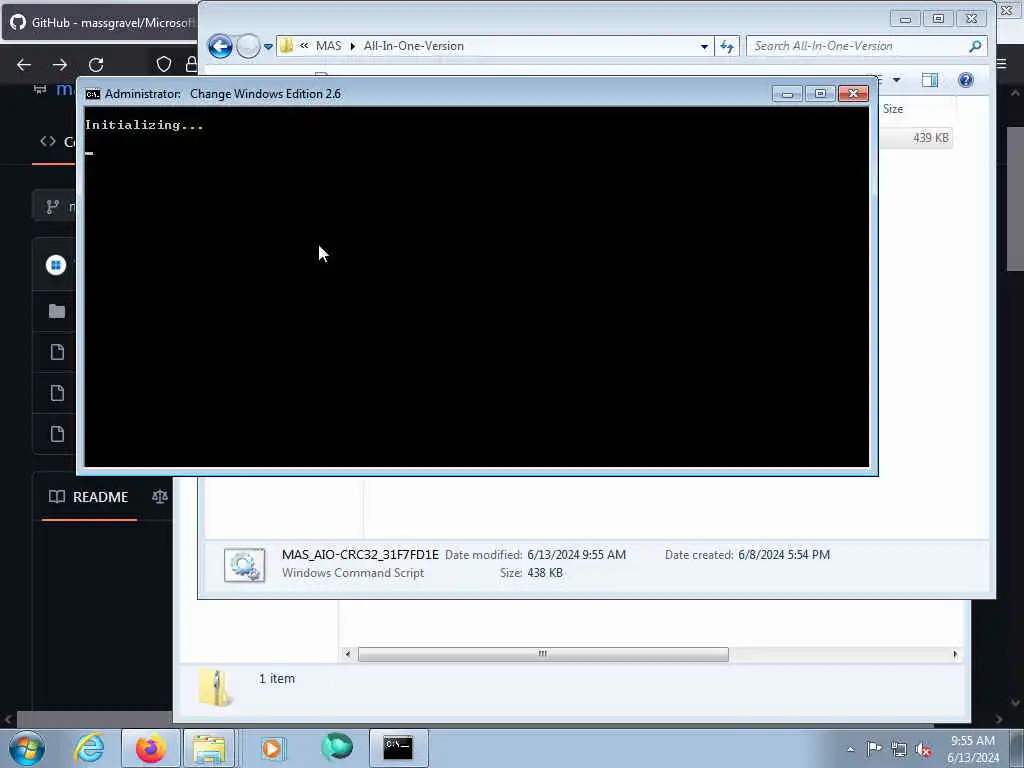Switch to the command prompt taskbar button
The image size is (1024, 768).
pyautogui.click(x=398, y=748)
